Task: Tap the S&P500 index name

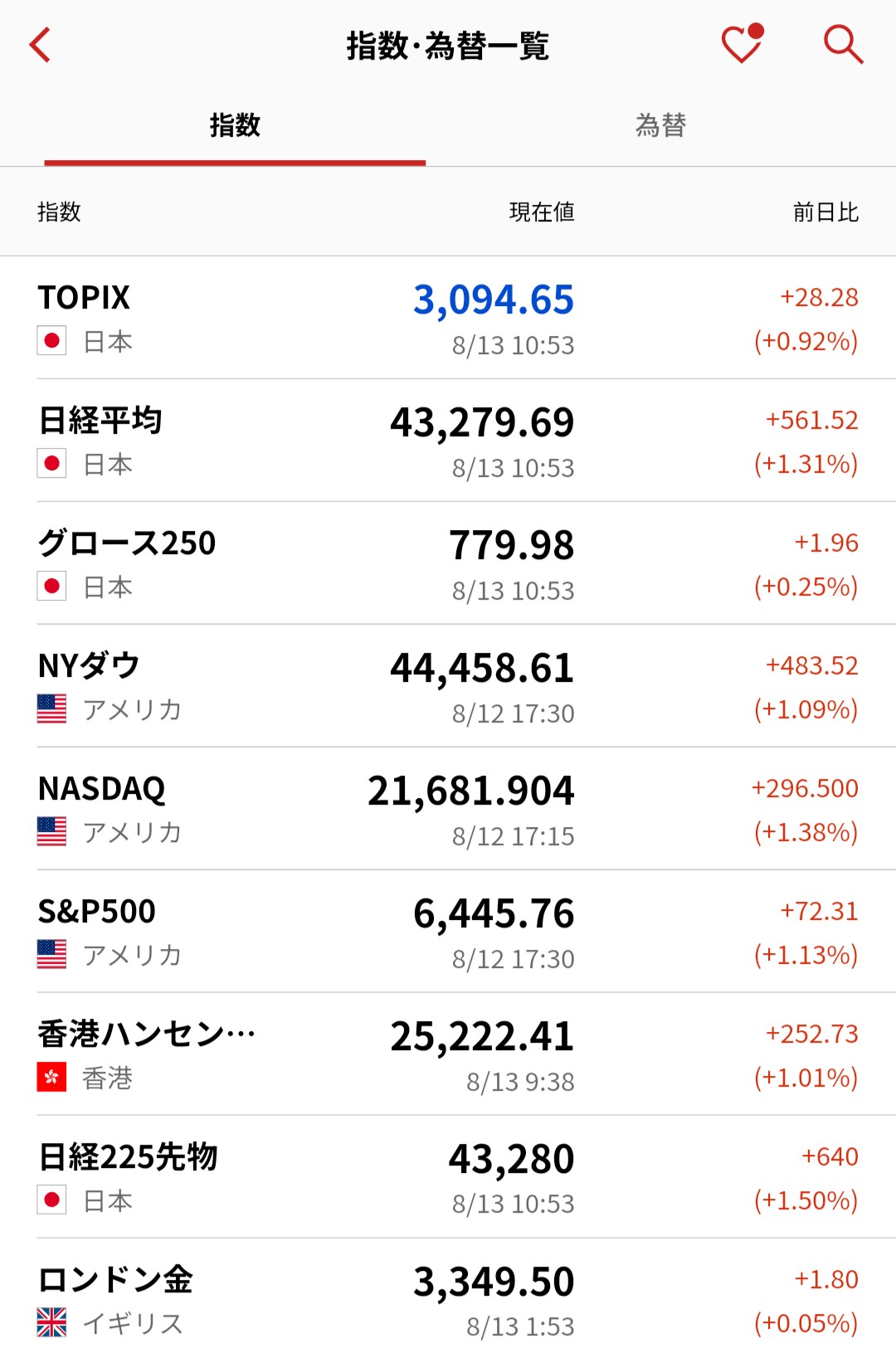Action: [x=97, y=912]
